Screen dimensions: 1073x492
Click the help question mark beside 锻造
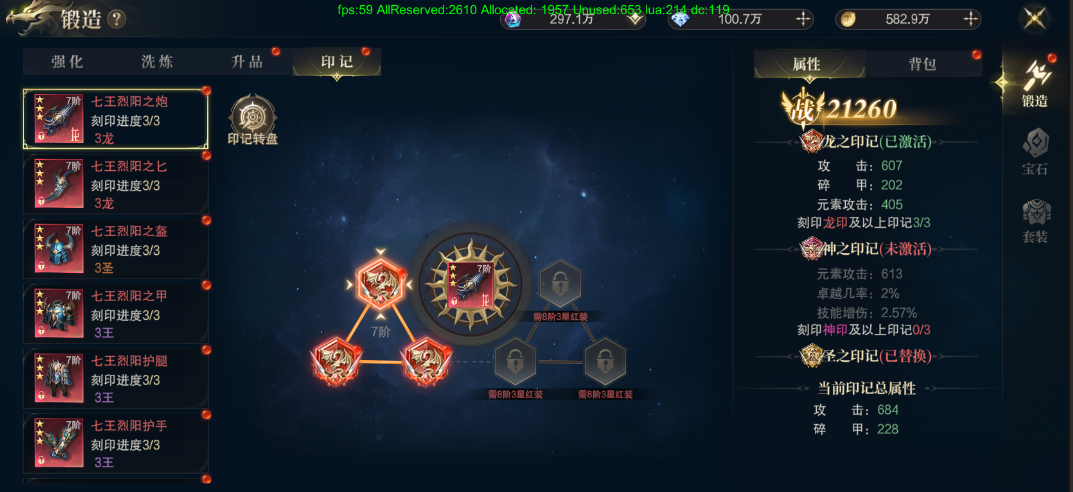click(x=116, y=19)
